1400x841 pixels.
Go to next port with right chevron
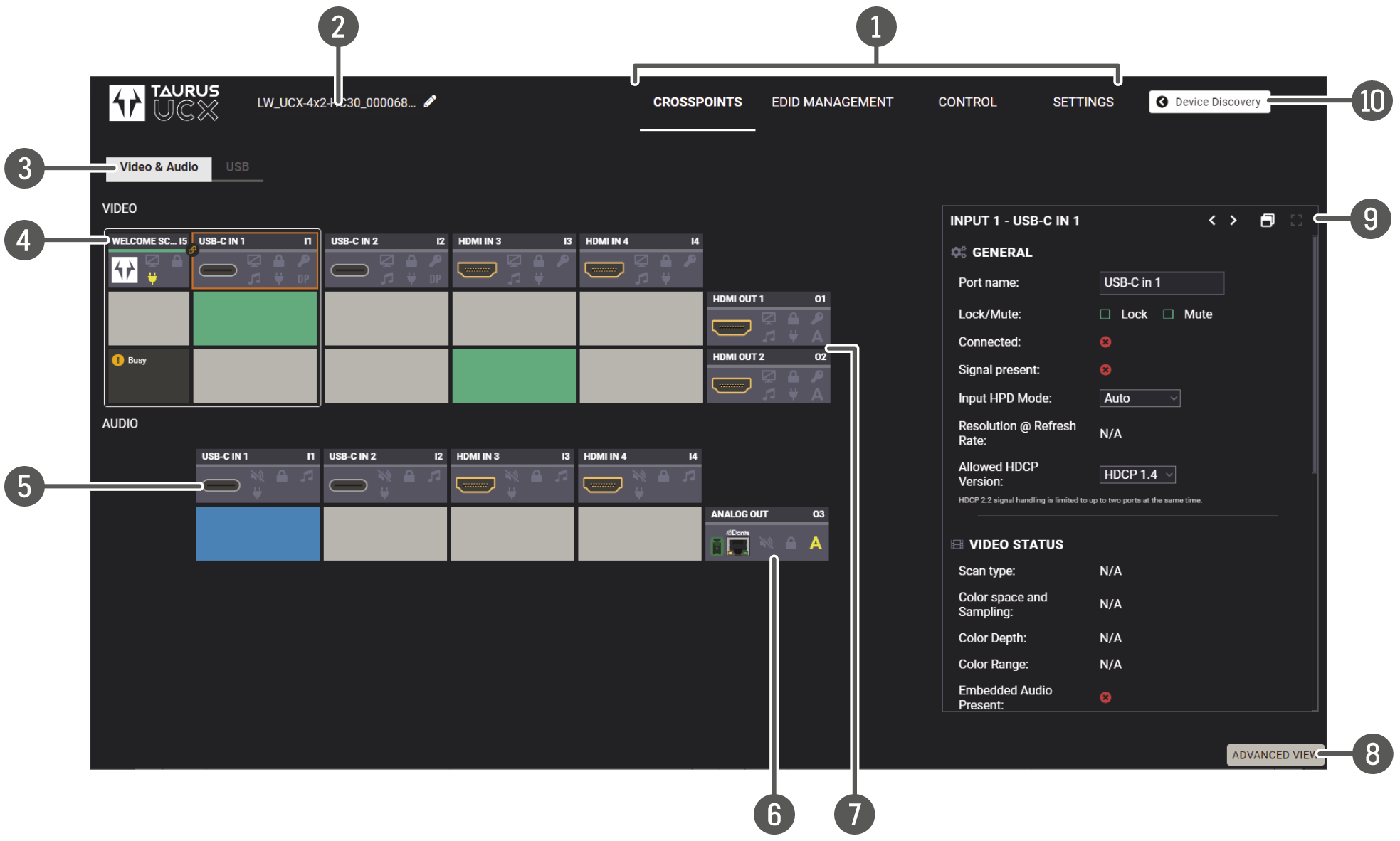pyautogui.click(x=1233, y=221)
